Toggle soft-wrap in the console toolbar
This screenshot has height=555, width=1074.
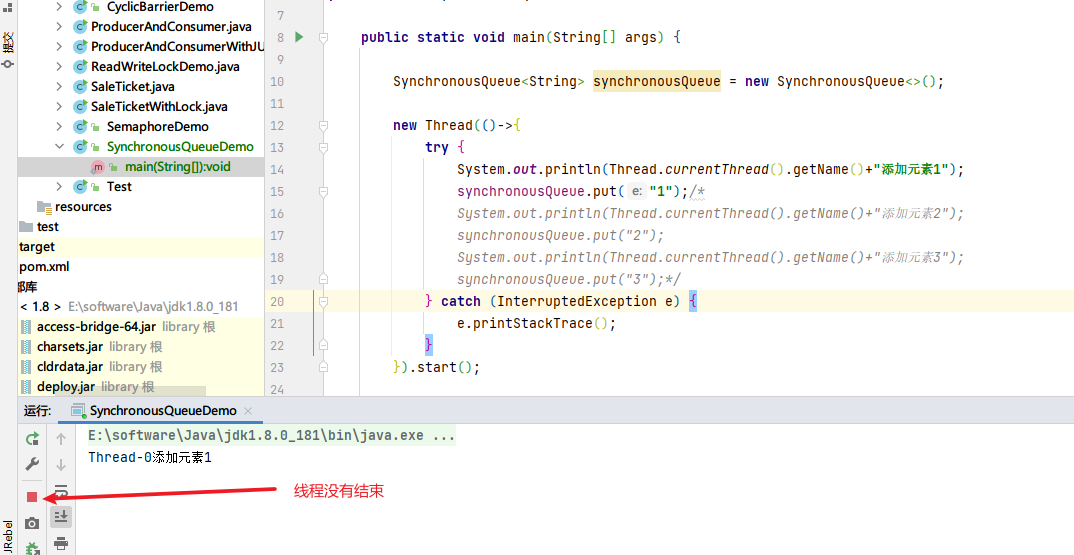click(x=61, y=491)
